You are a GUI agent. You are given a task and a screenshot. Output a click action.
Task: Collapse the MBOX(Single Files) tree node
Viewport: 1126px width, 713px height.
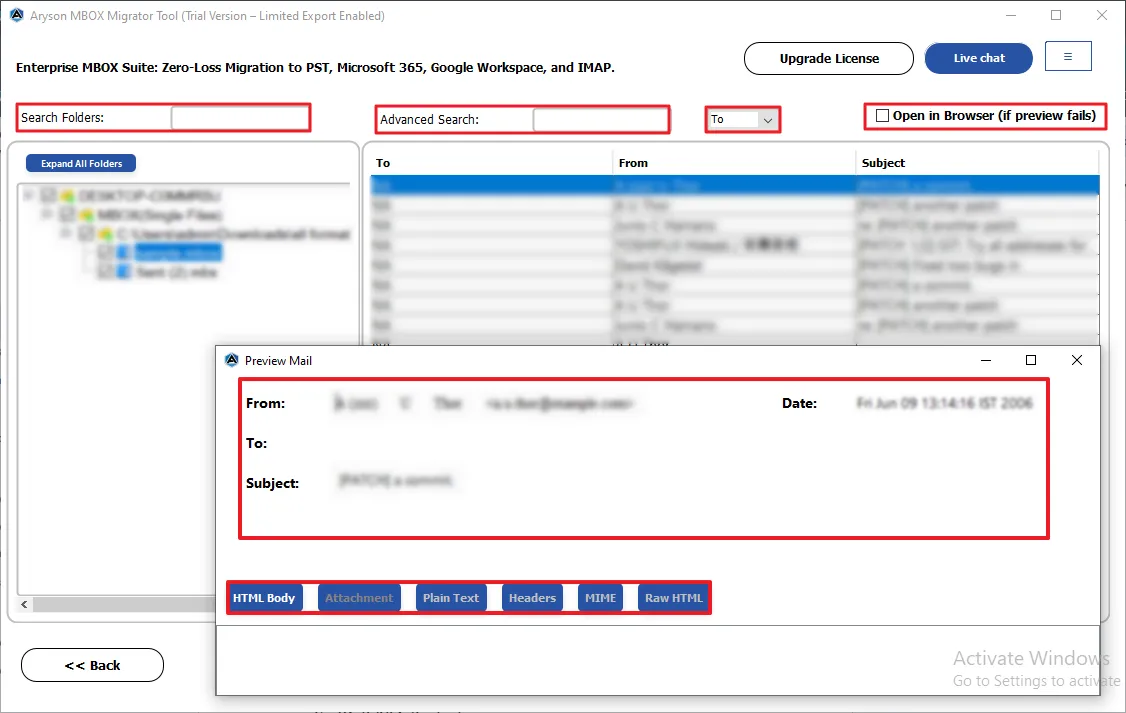[x=47, y=214]
